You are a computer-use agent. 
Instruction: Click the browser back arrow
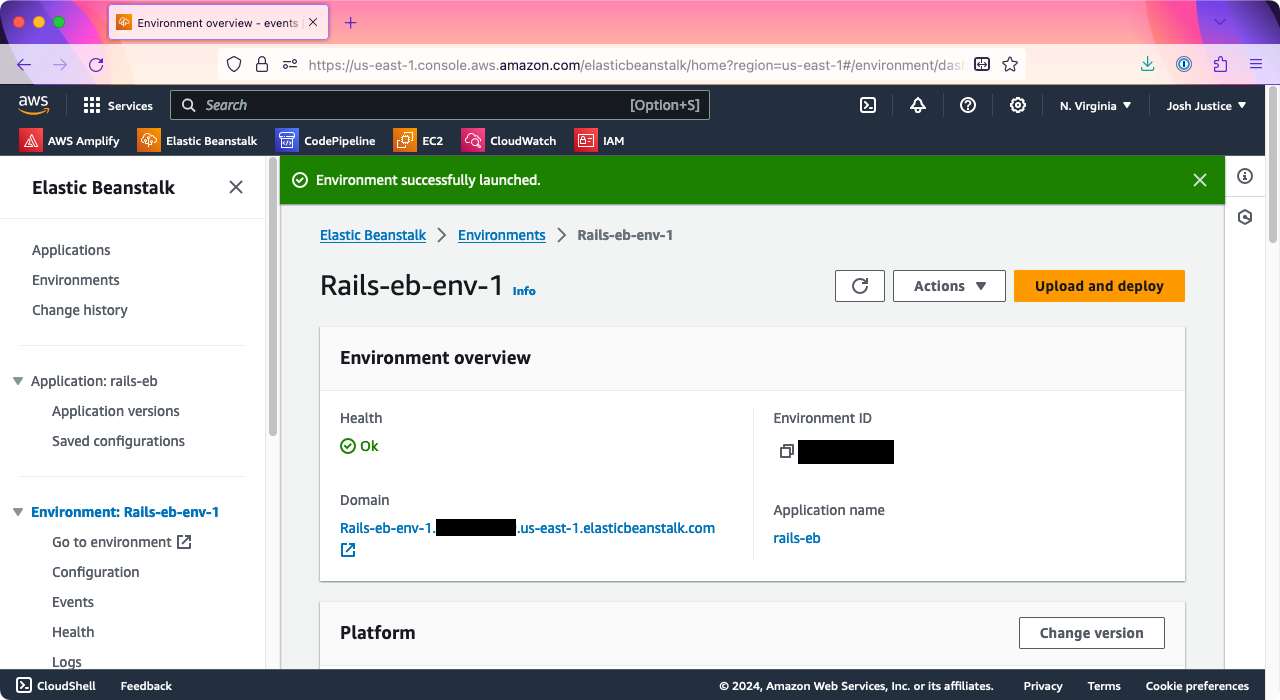click(24, 64)
